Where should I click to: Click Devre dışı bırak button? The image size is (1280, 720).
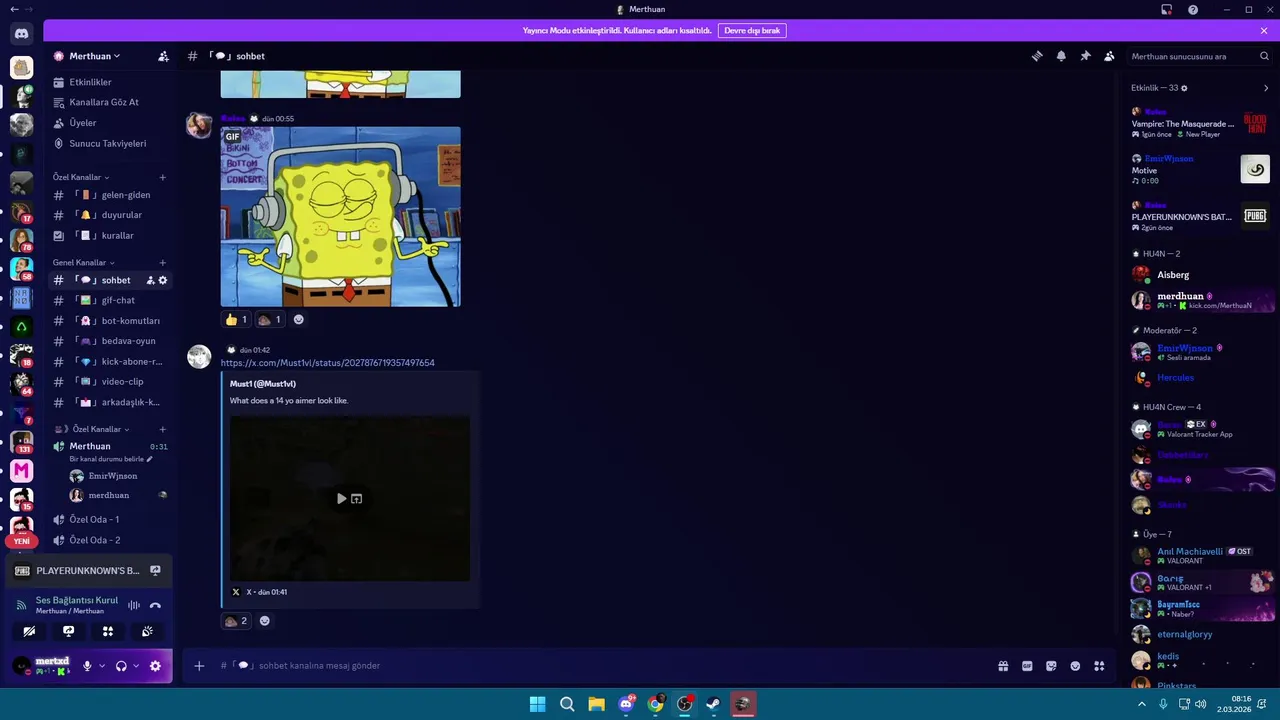point(752,31)
